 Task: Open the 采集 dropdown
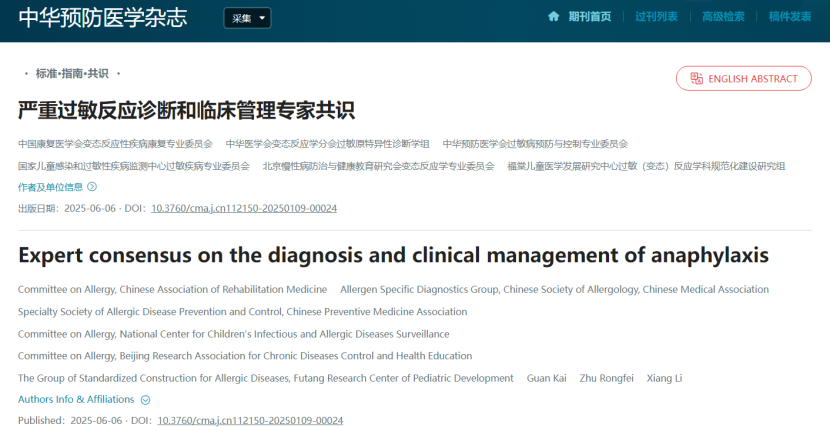click(247, 18)
